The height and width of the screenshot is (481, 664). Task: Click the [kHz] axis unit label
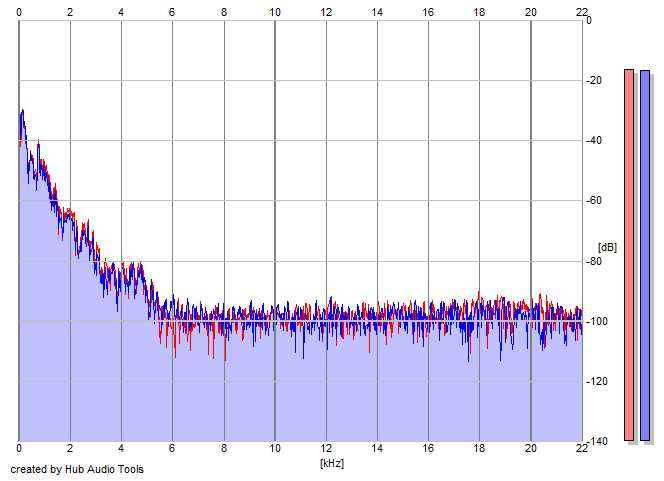pyautogui.click(x=332, y=463)
